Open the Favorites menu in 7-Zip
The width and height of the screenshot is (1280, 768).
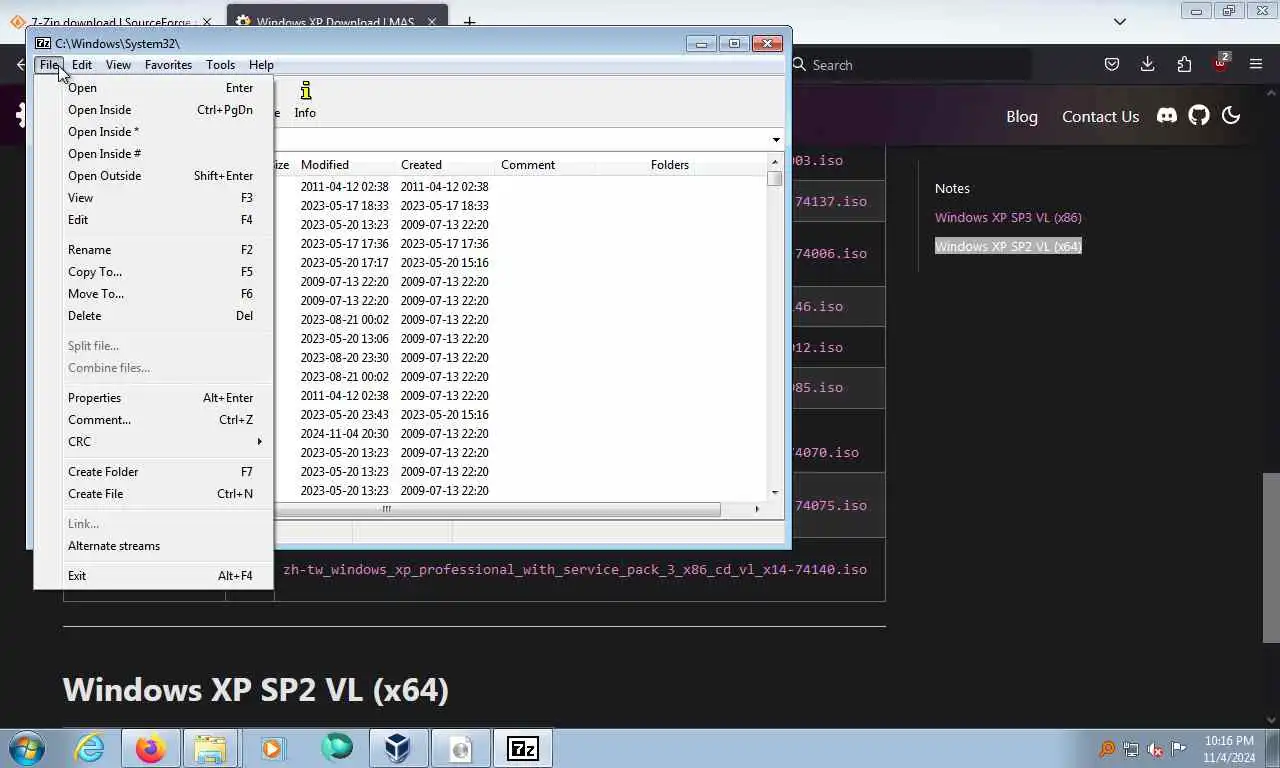point(168,64)
